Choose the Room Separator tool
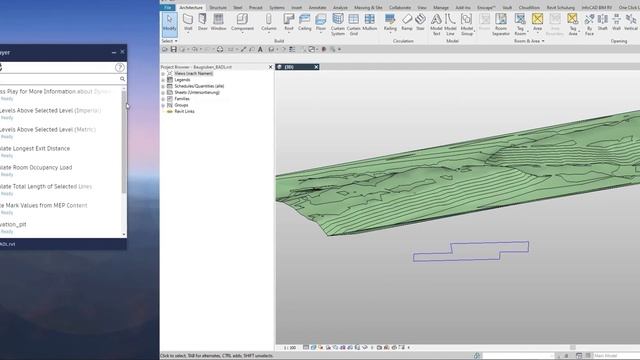The height and width of the screenshot is (360, 640). [501, 24]
